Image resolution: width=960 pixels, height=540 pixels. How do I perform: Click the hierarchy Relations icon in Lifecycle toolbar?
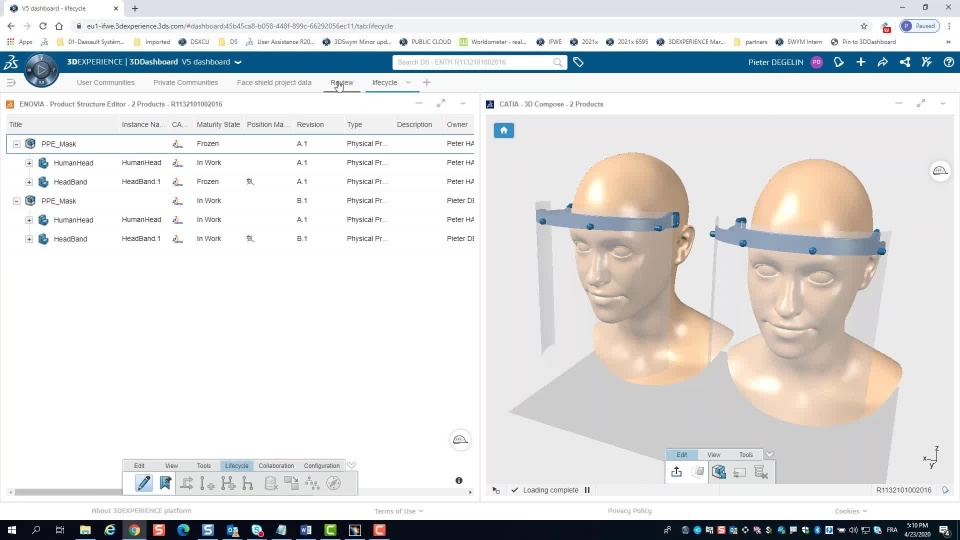point(312,483)
